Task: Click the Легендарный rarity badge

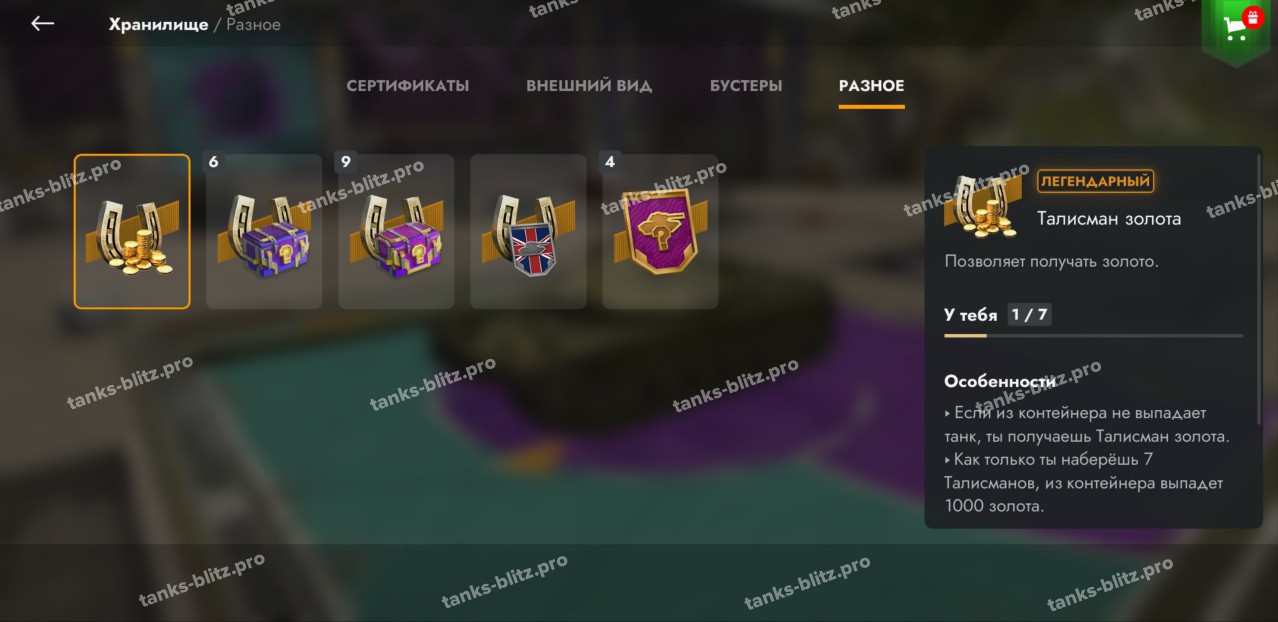Action: (1095, 181)
